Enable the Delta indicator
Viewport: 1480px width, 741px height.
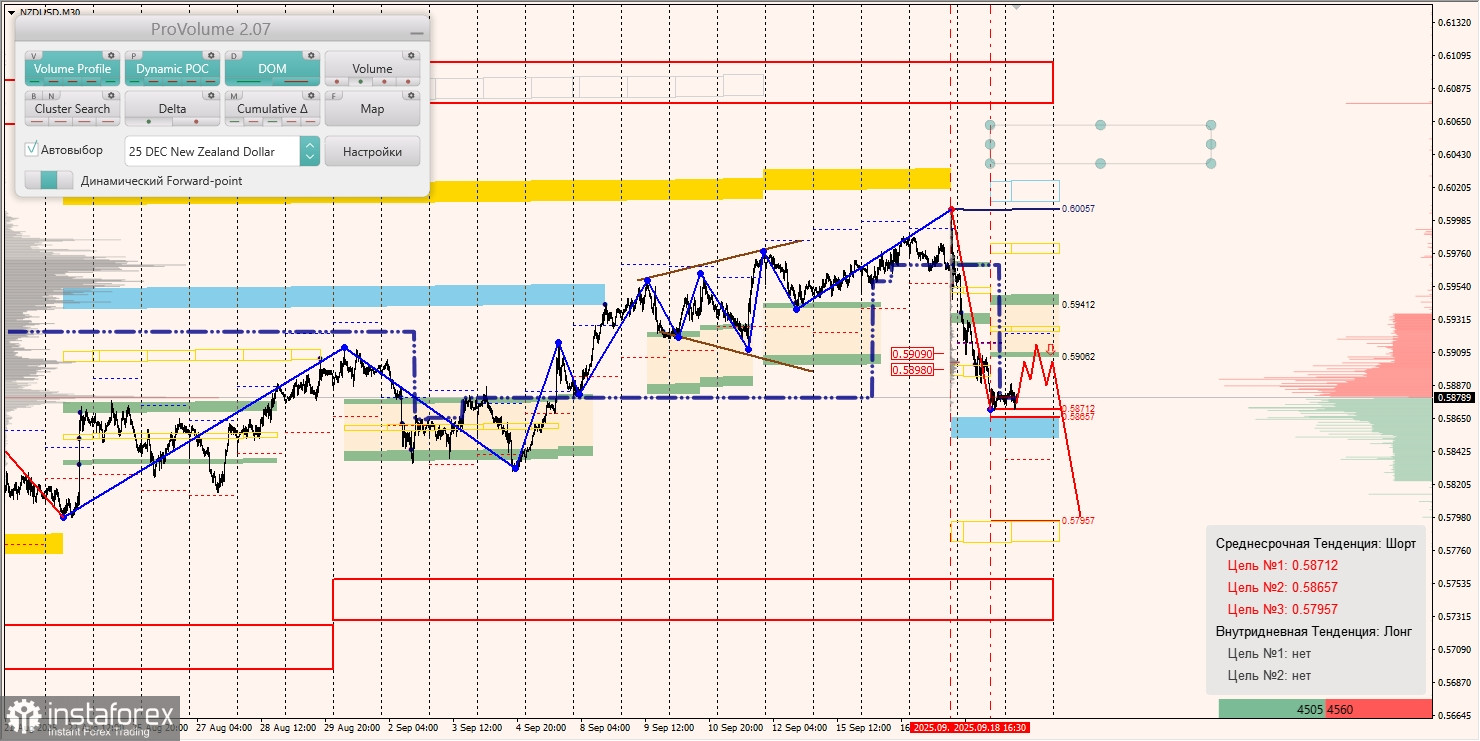[172, 109]
